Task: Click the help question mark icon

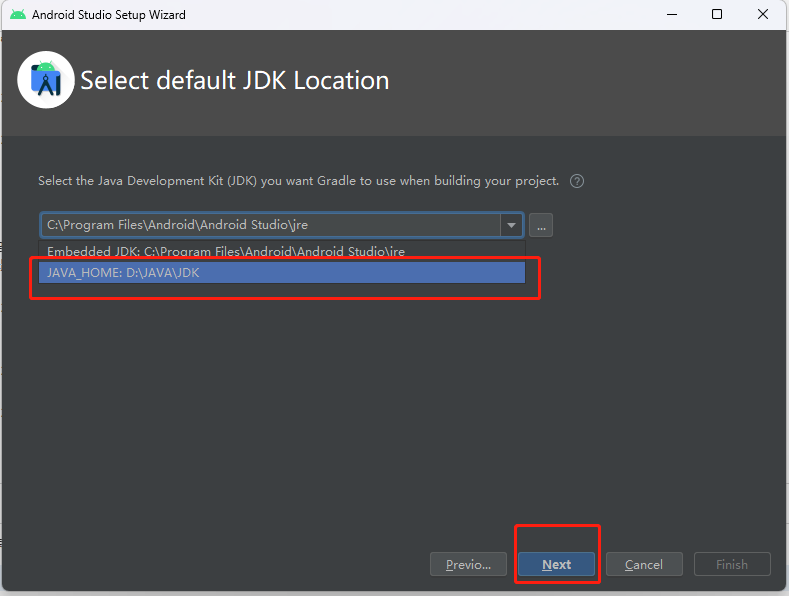Action: pos(577,182)
